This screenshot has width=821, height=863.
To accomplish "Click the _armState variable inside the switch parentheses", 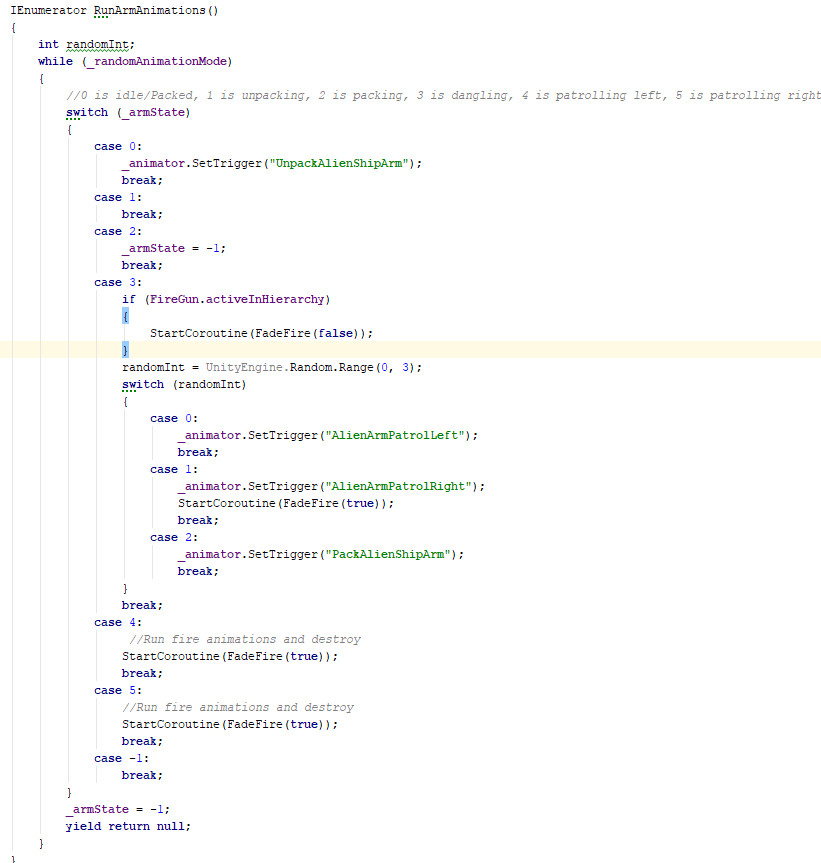I will point(153,112).
